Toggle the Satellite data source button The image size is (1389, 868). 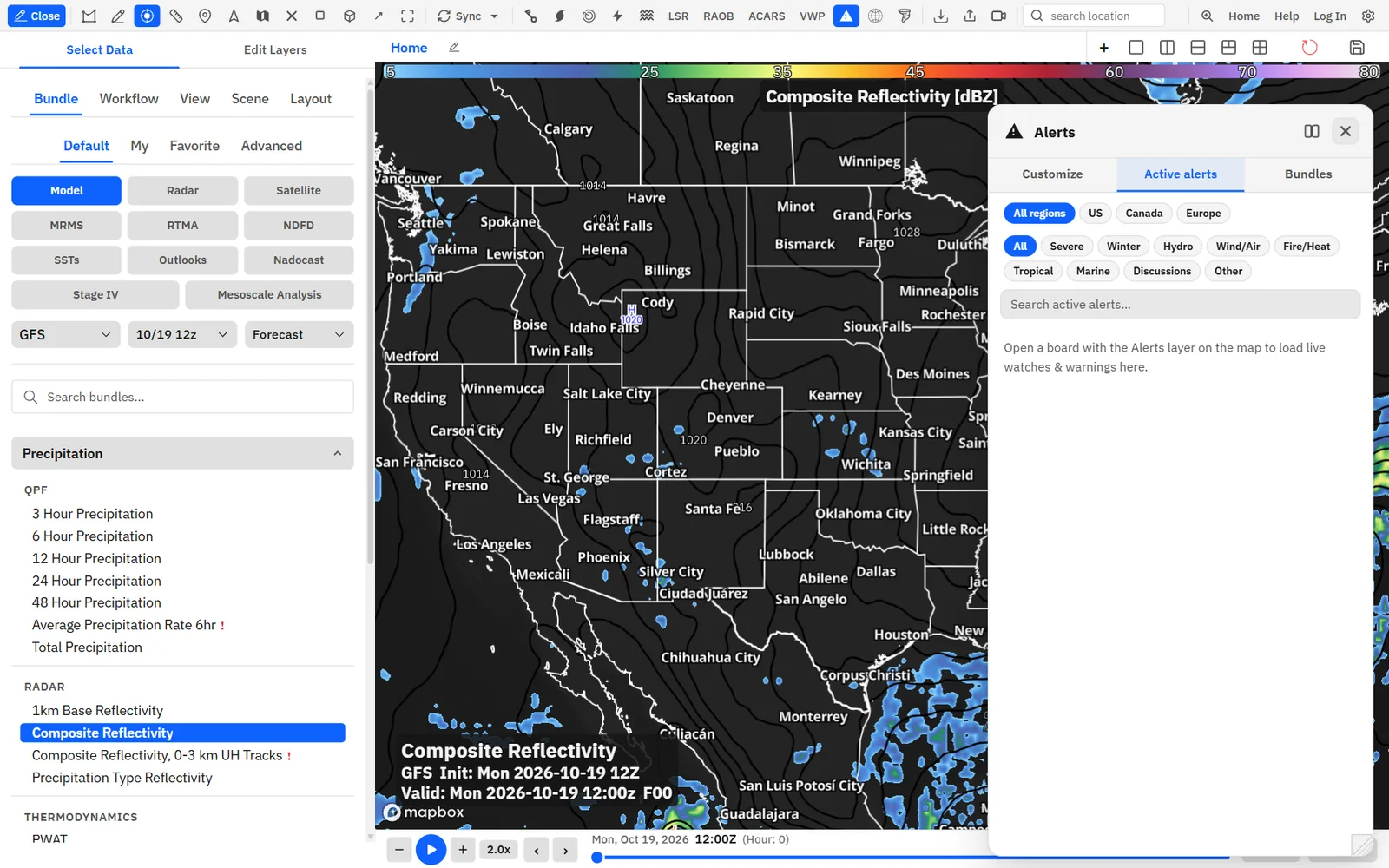tap(299, 190)
